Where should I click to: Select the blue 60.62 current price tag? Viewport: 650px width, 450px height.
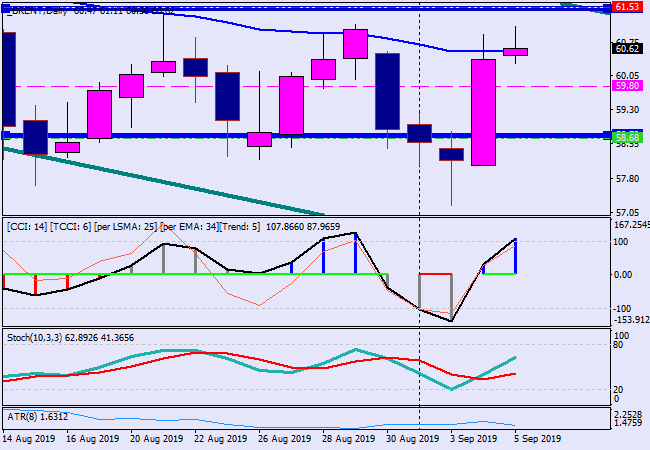[627, 47]
